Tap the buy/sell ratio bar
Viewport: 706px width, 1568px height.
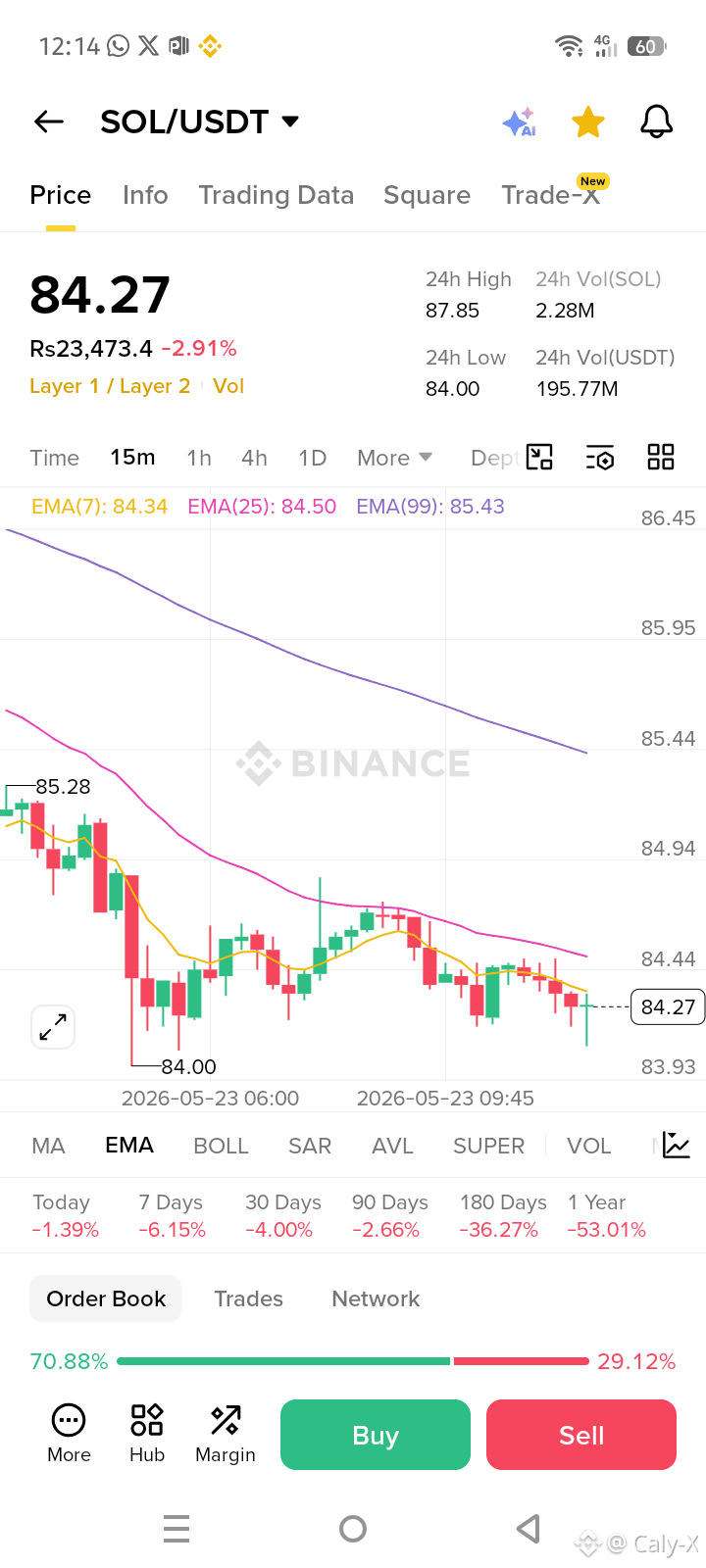pyautogui.click(x=353, y=1361)
